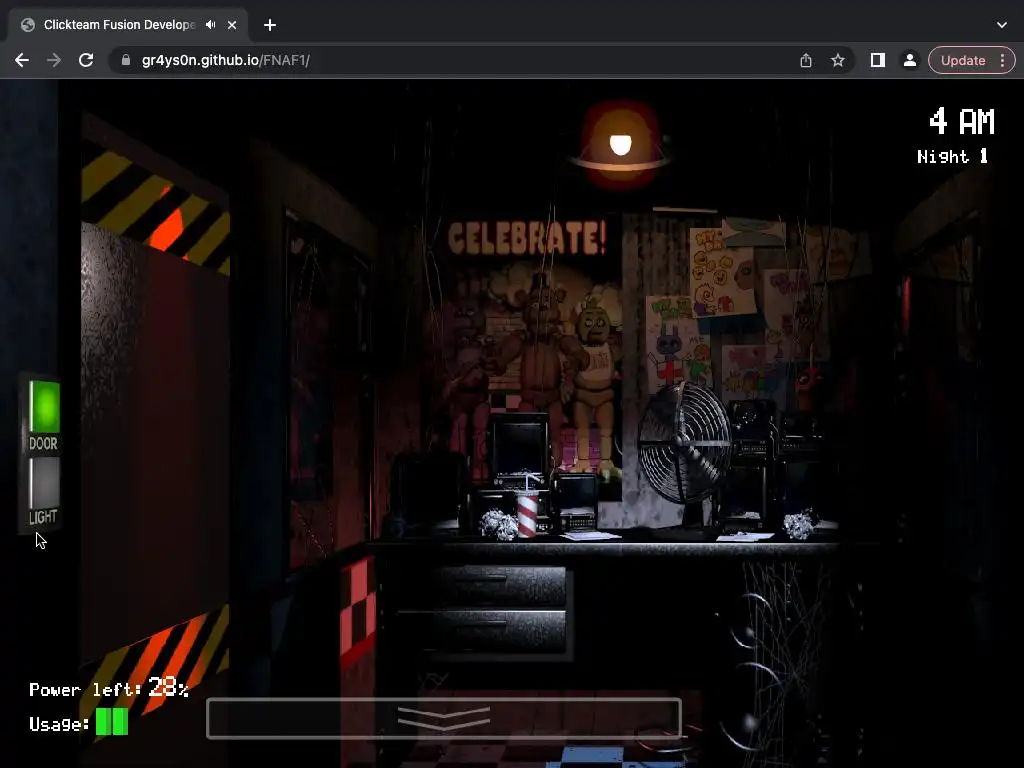Open a new browser tab

[x=270, y=25]
